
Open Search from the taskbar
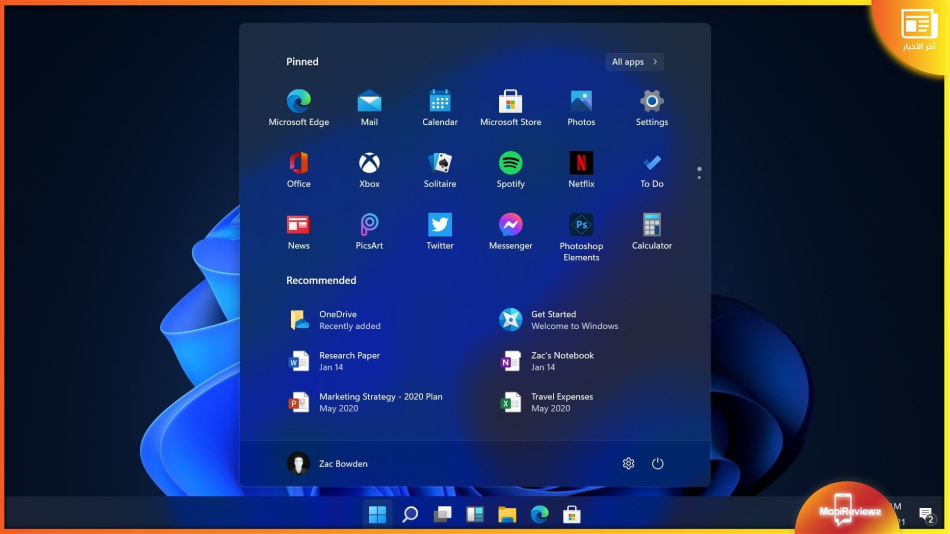click(410, 515)
